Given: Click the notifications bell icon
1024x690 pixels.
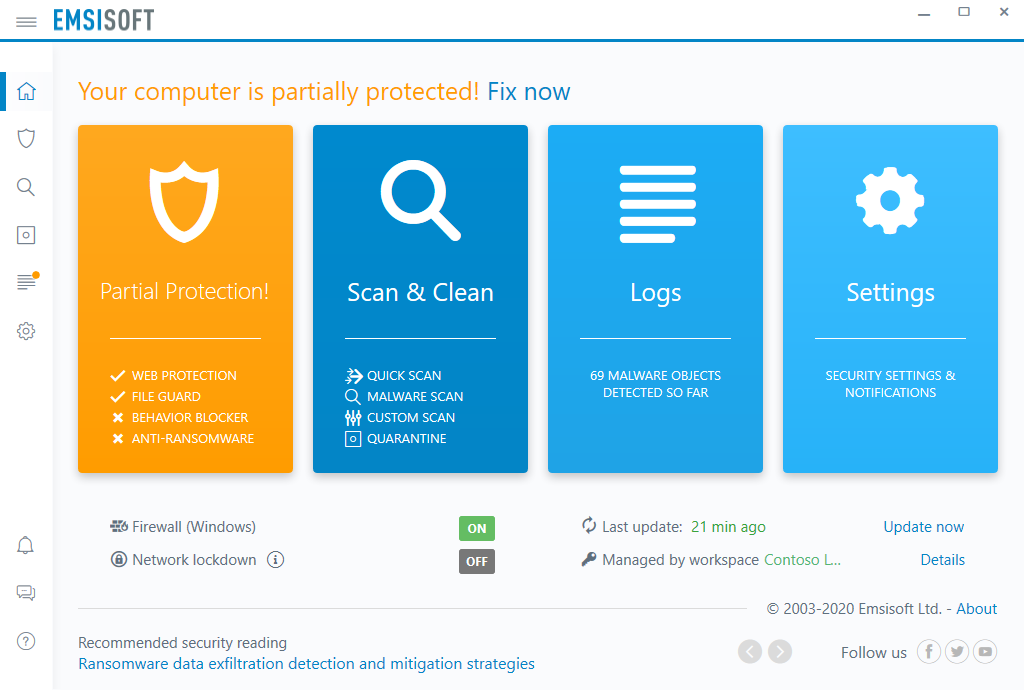Looking at the screenshot, I should click(26, 545).
